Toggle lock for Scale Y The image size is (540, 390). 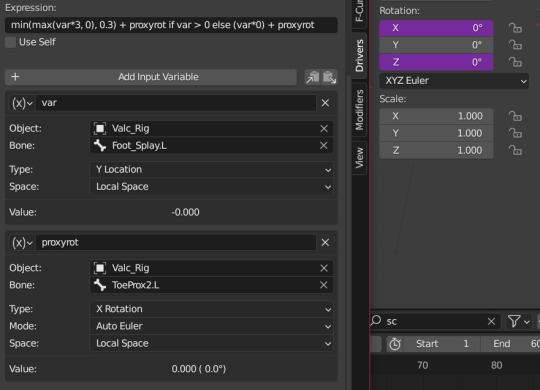point(515,133)
